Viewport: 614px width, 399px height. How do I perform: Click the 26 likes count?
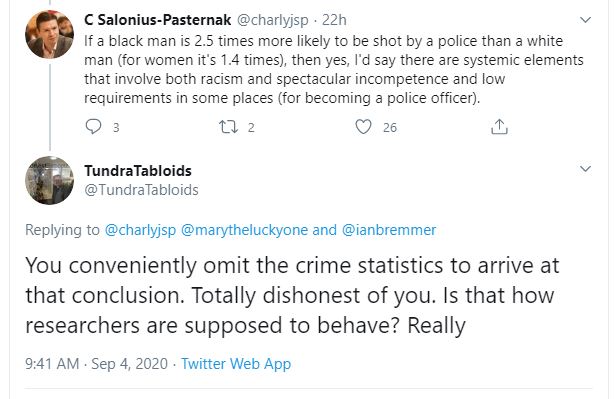(x=390, y=128)
